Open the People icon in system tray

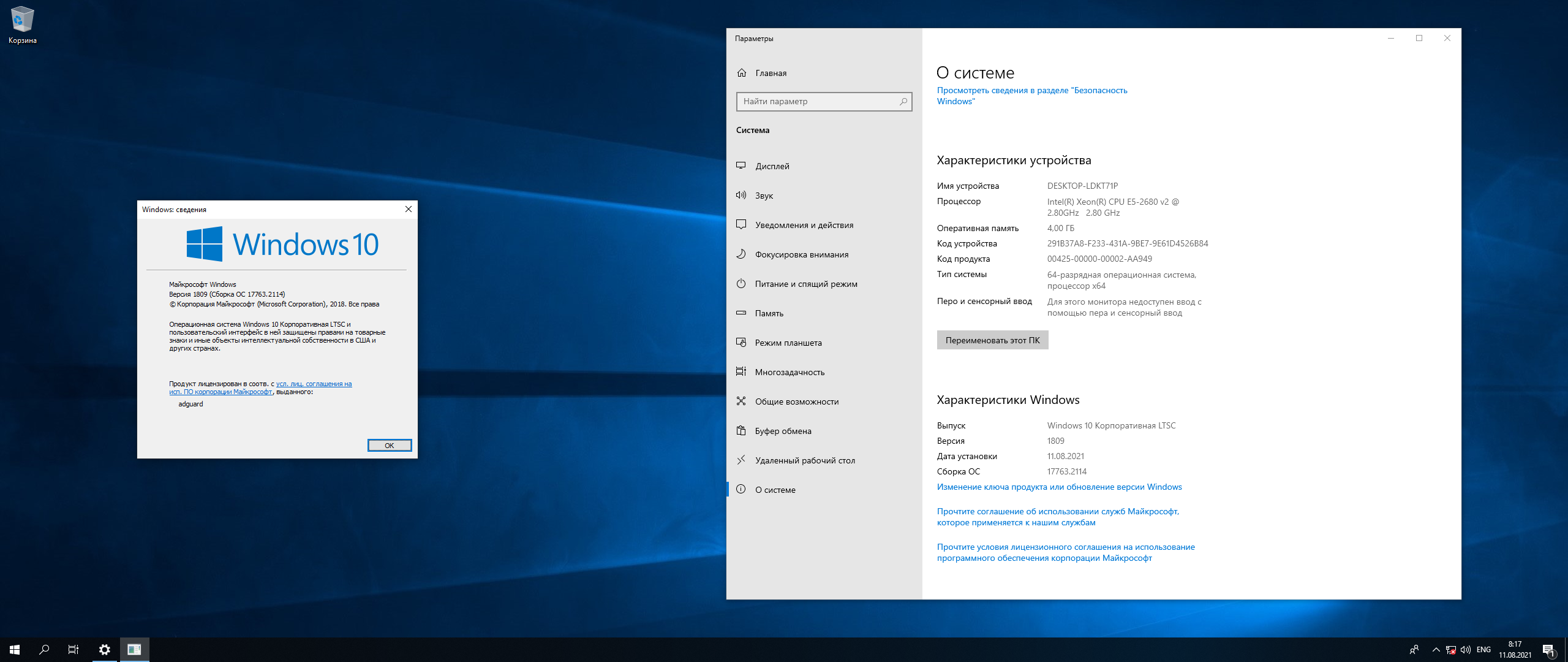[1414, 650]
